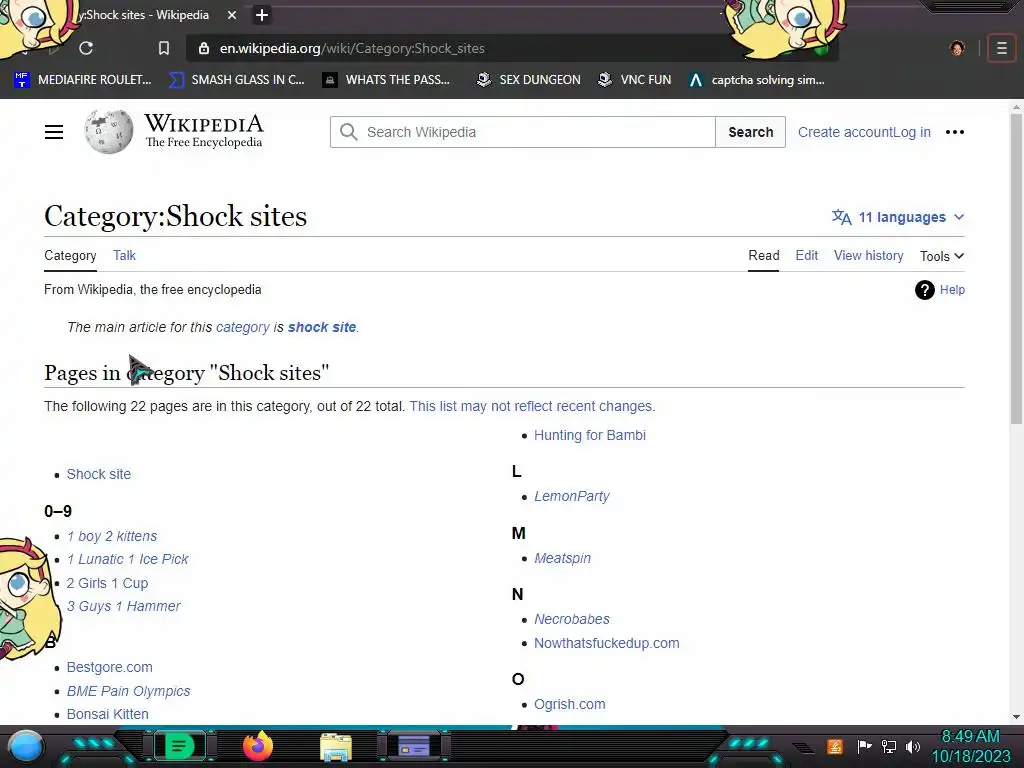
Task: Launch Firefox from the taskbar
Action: pyautogui.click(x=258, y=746)
